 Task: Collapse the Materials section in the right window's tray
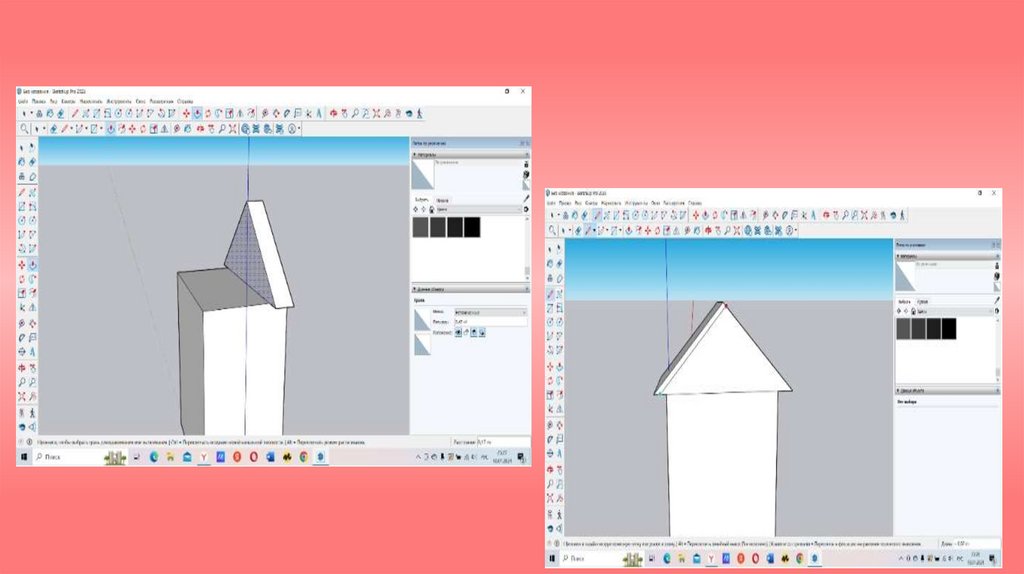click(x=899, y=257)
